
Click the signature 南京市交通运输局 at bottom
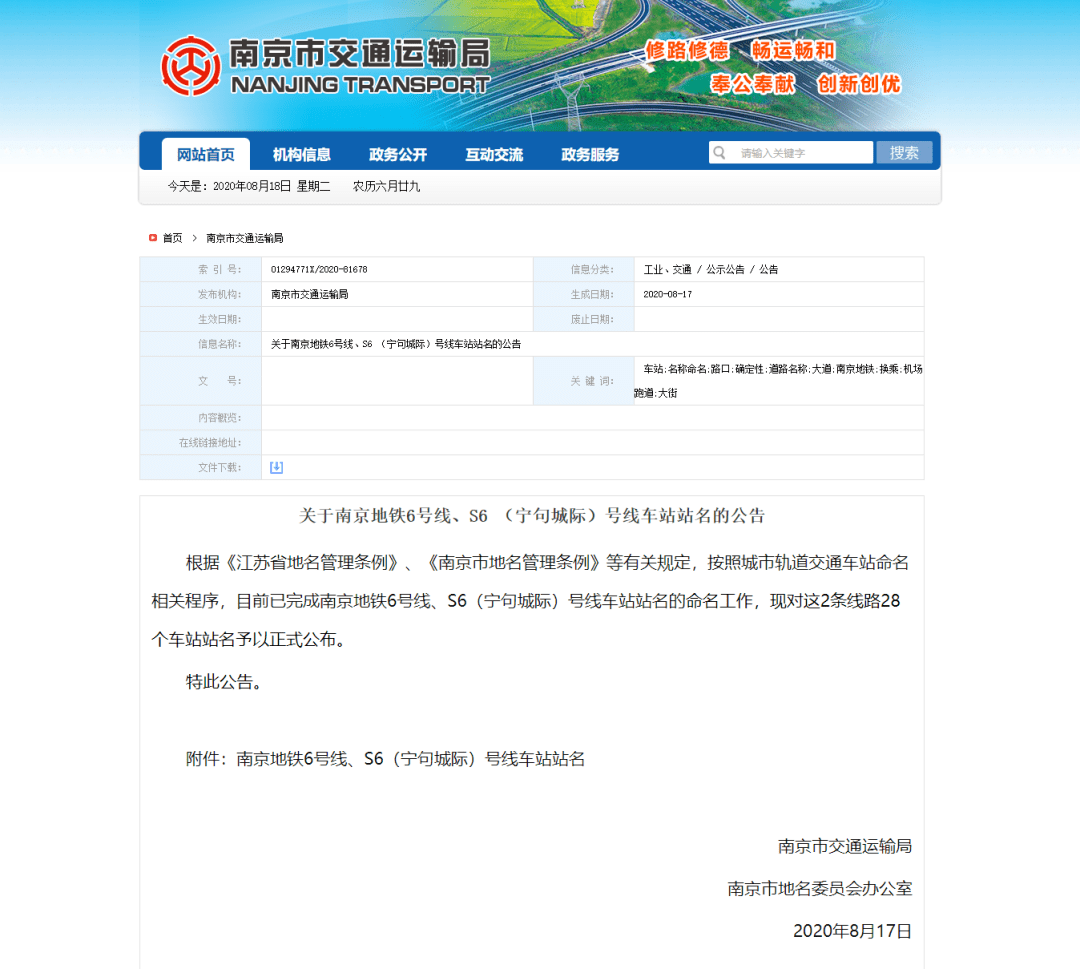[x=845, y=846]
